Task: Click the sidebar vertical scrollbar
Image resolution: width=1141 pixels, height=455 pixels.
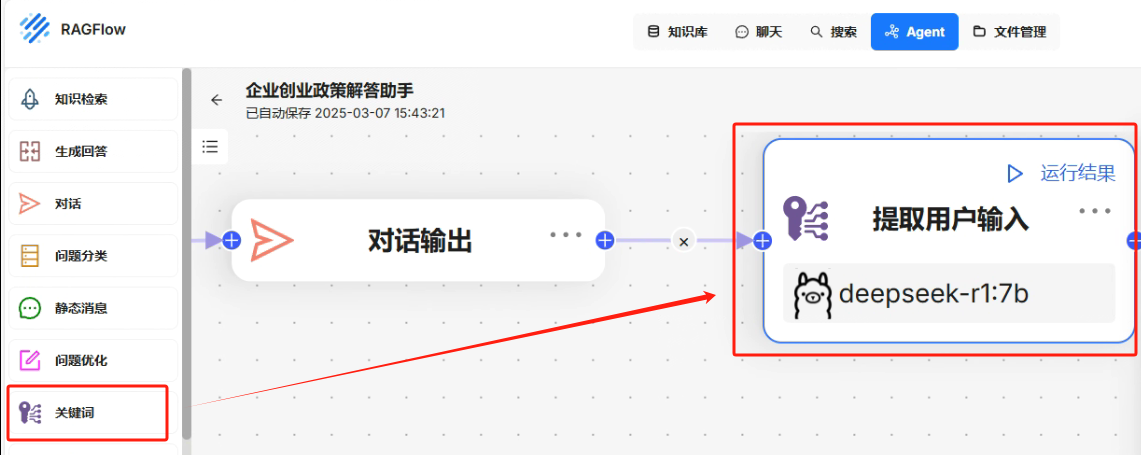Action: [x=186, y=250]
